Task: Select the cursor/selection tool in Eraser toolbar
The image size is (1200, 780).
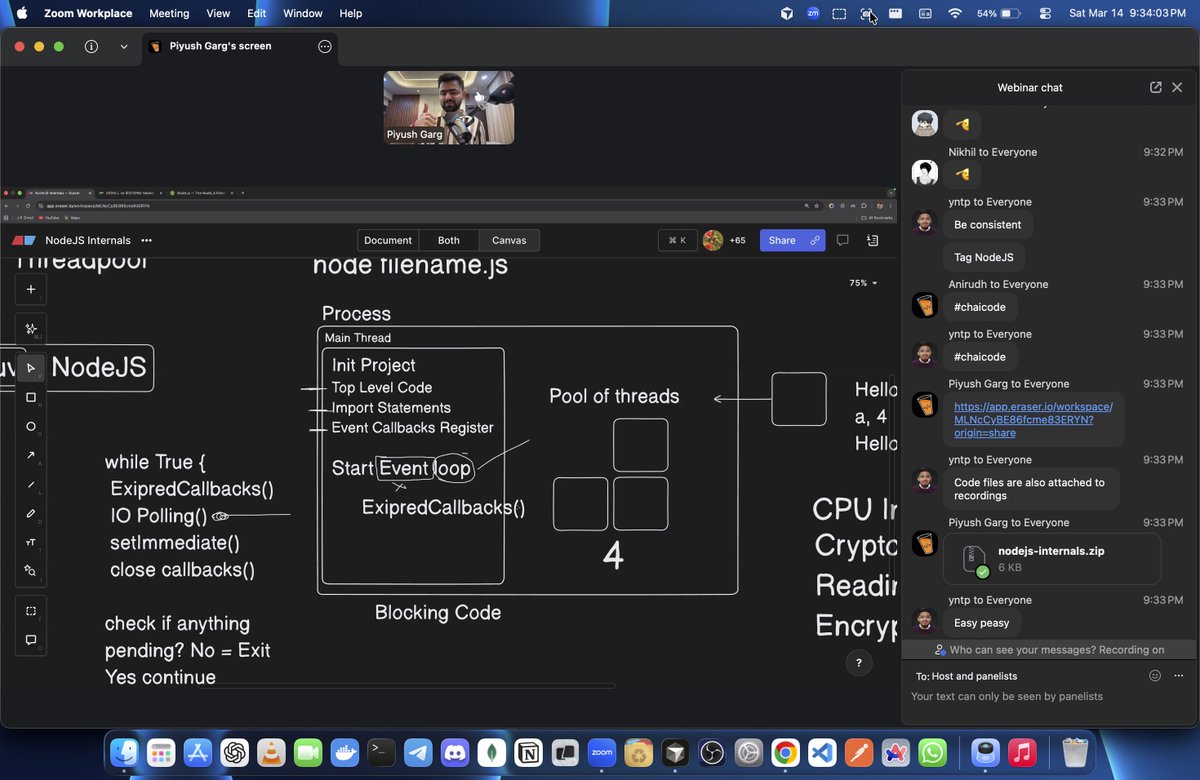Action: coord(30,368)
